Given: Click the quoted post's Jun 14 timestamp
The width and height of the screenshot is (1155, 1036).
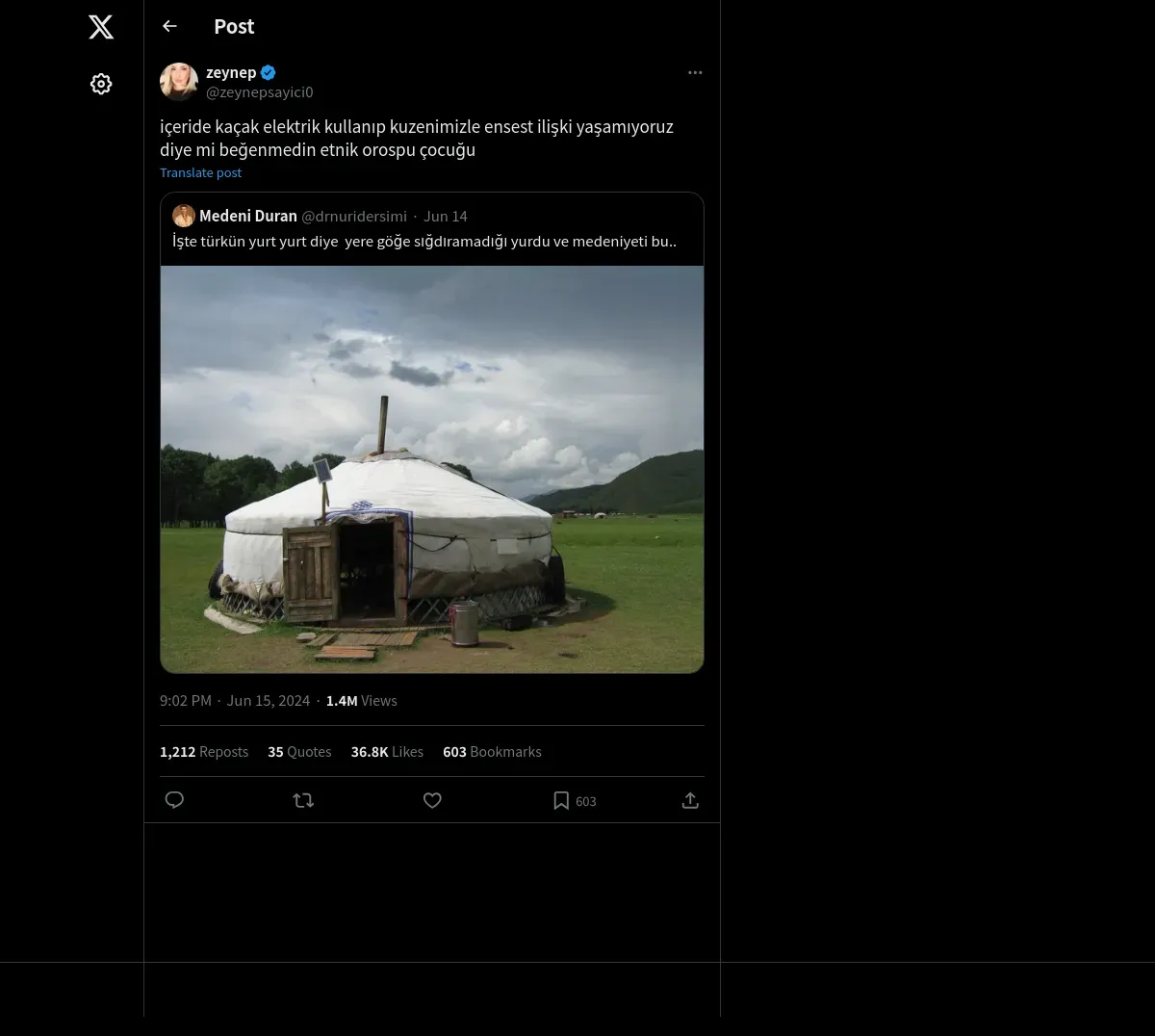Looking at the screenshot, I should (x=446, y=217).
